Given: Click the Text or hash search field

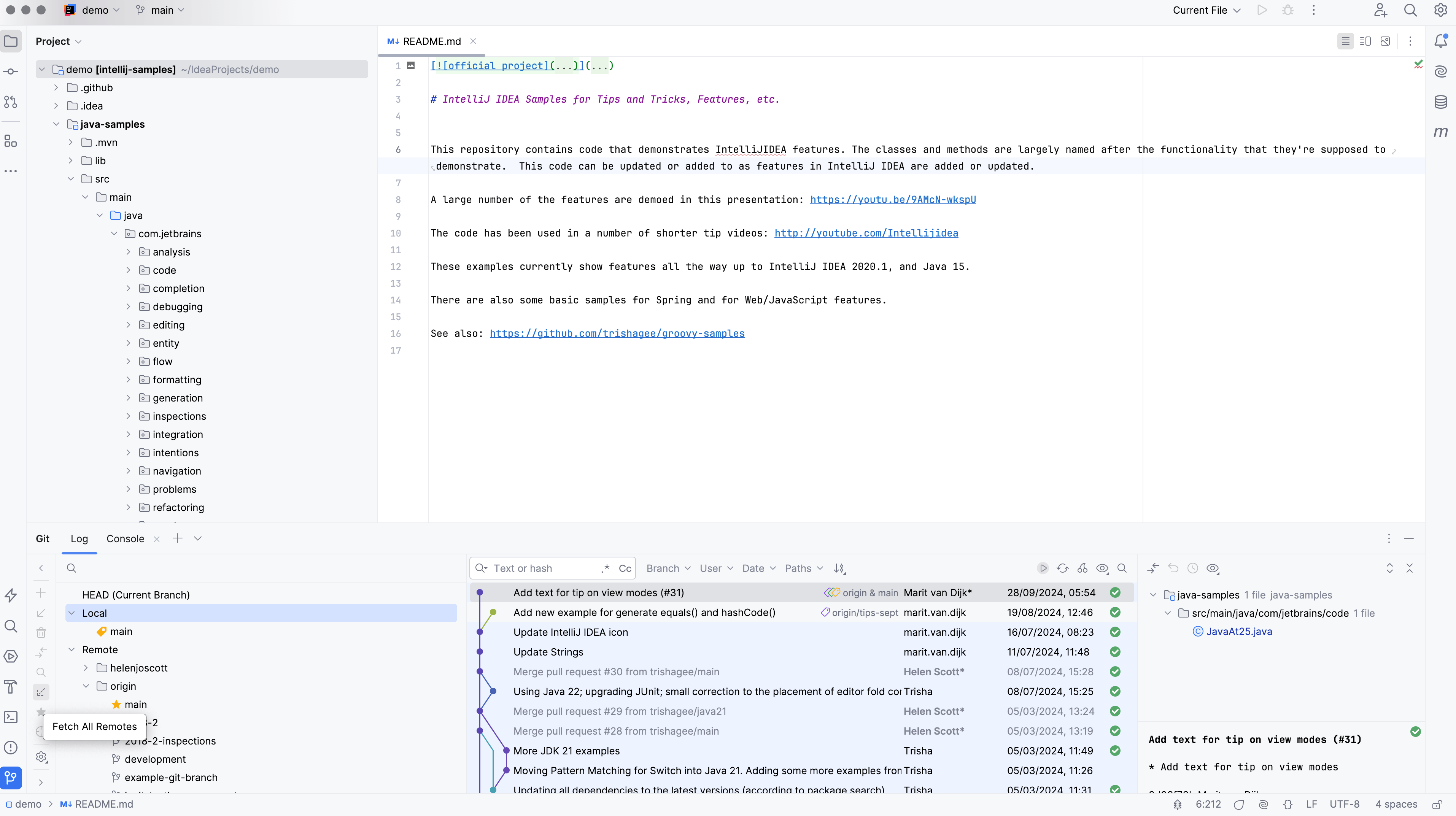Looking at the screenshot, I should pos(543,568).
